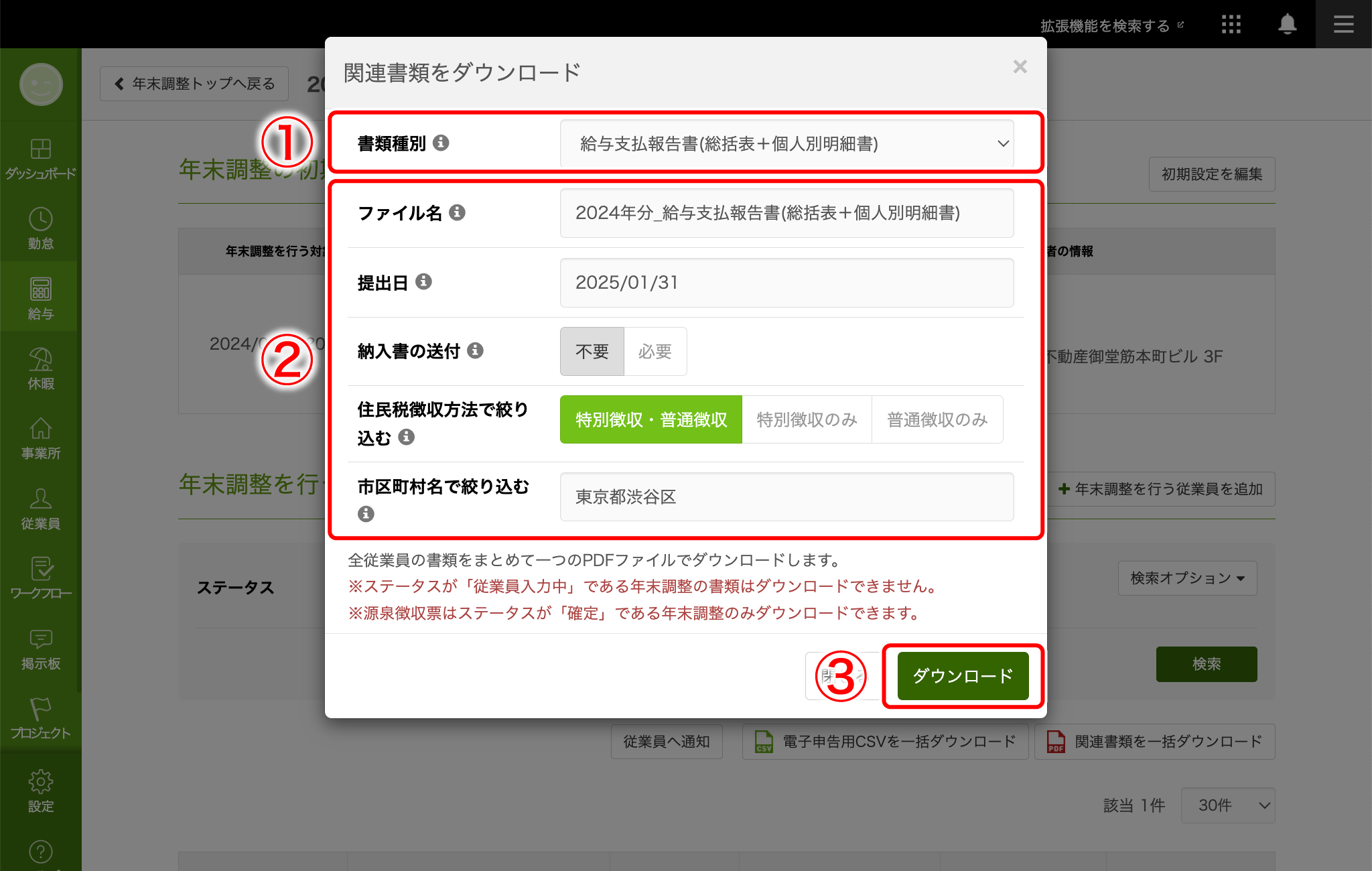Click the 関連書類を一括ダウンロード button
Viewport: 1372px width, 871px height.
[x=1154, y=742]
